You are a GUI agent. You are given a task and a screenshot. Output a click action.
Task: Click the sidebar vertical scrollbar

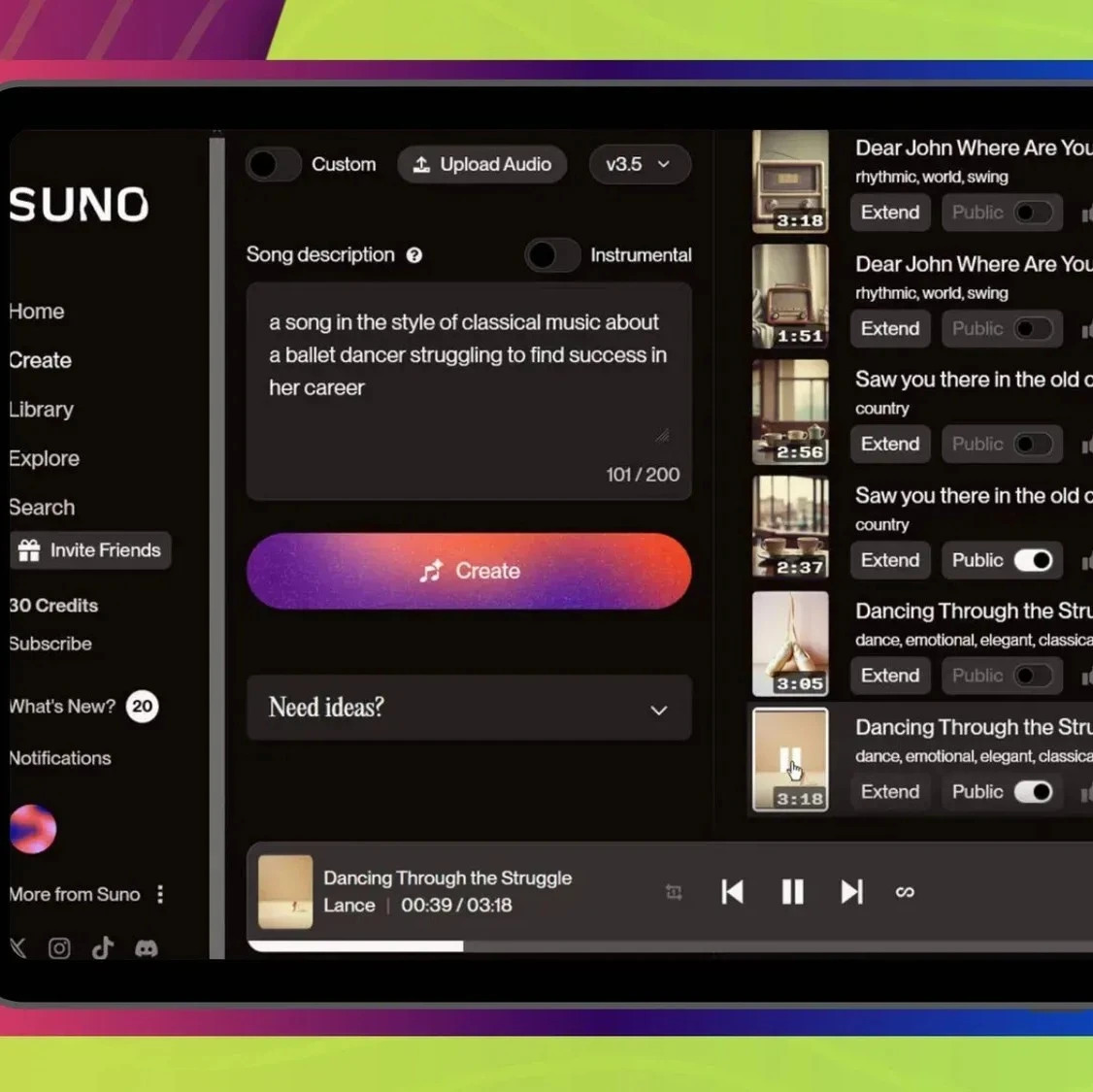tap(216, 547)
